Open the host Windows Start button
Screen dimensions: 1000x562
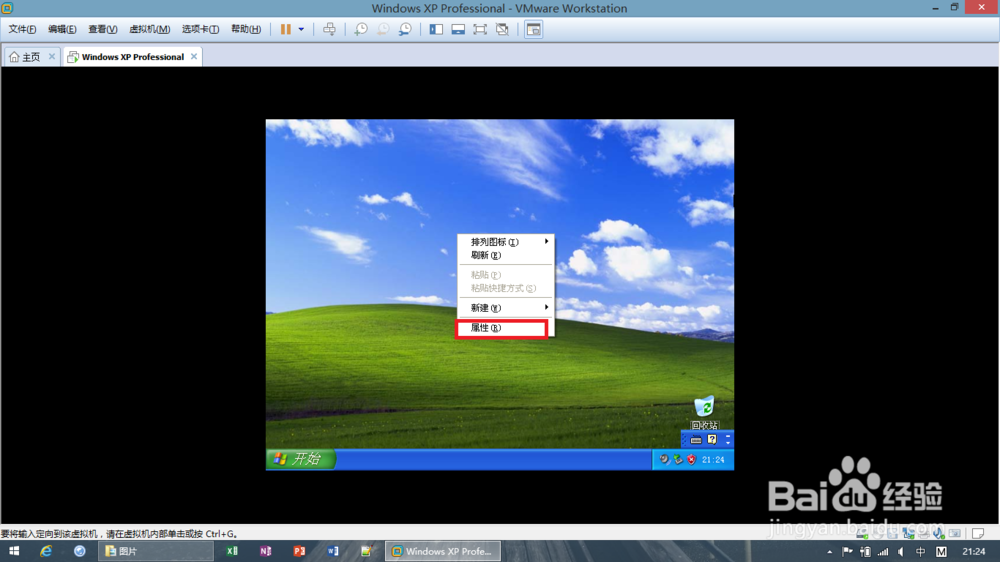pyautogui.click(x=13, y=551)
